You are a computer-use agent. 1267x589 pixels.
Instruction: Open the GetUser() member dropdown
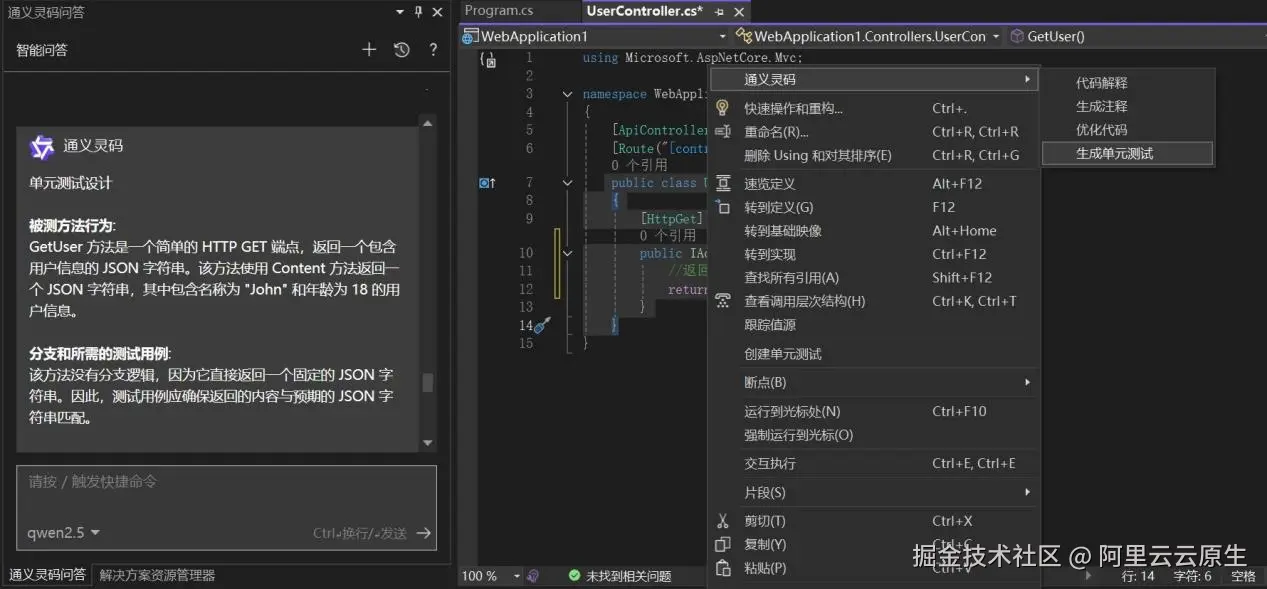[1135, 36]
